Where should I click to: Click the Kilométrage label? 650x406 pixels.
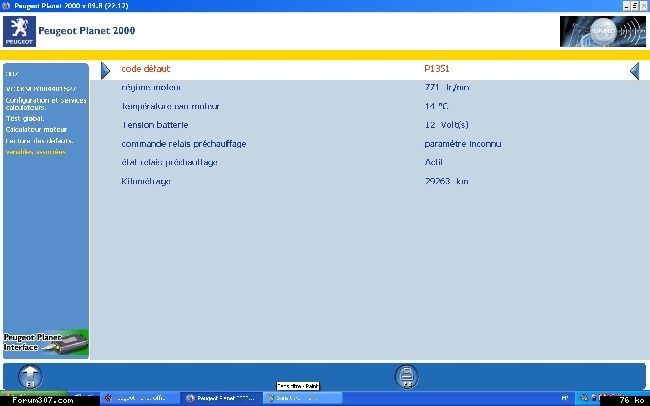point(146,182)
